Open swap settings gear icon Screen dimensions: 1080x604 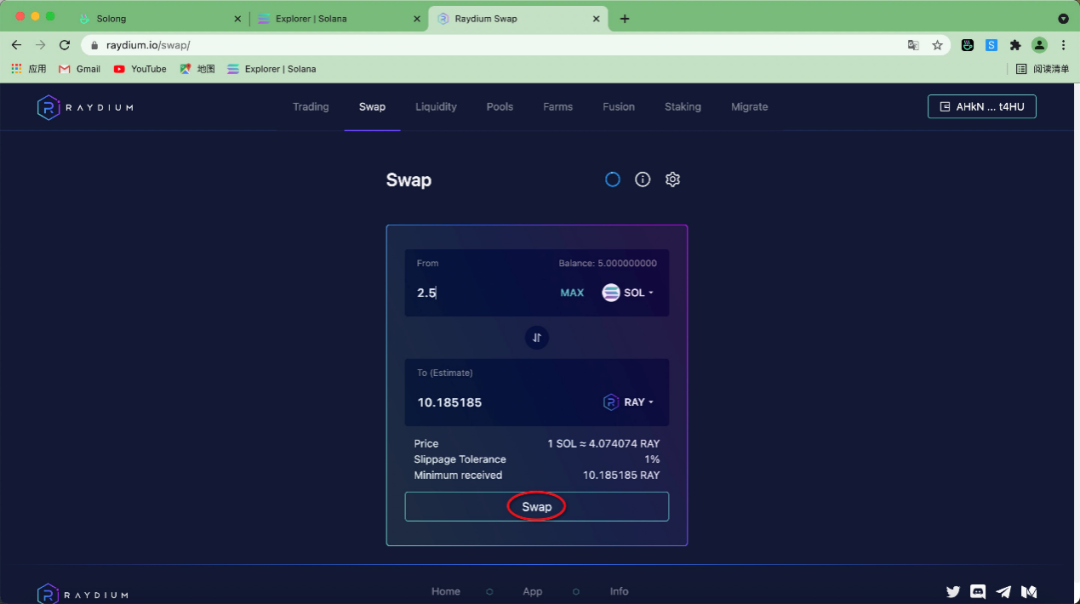[x=672, y=180]
